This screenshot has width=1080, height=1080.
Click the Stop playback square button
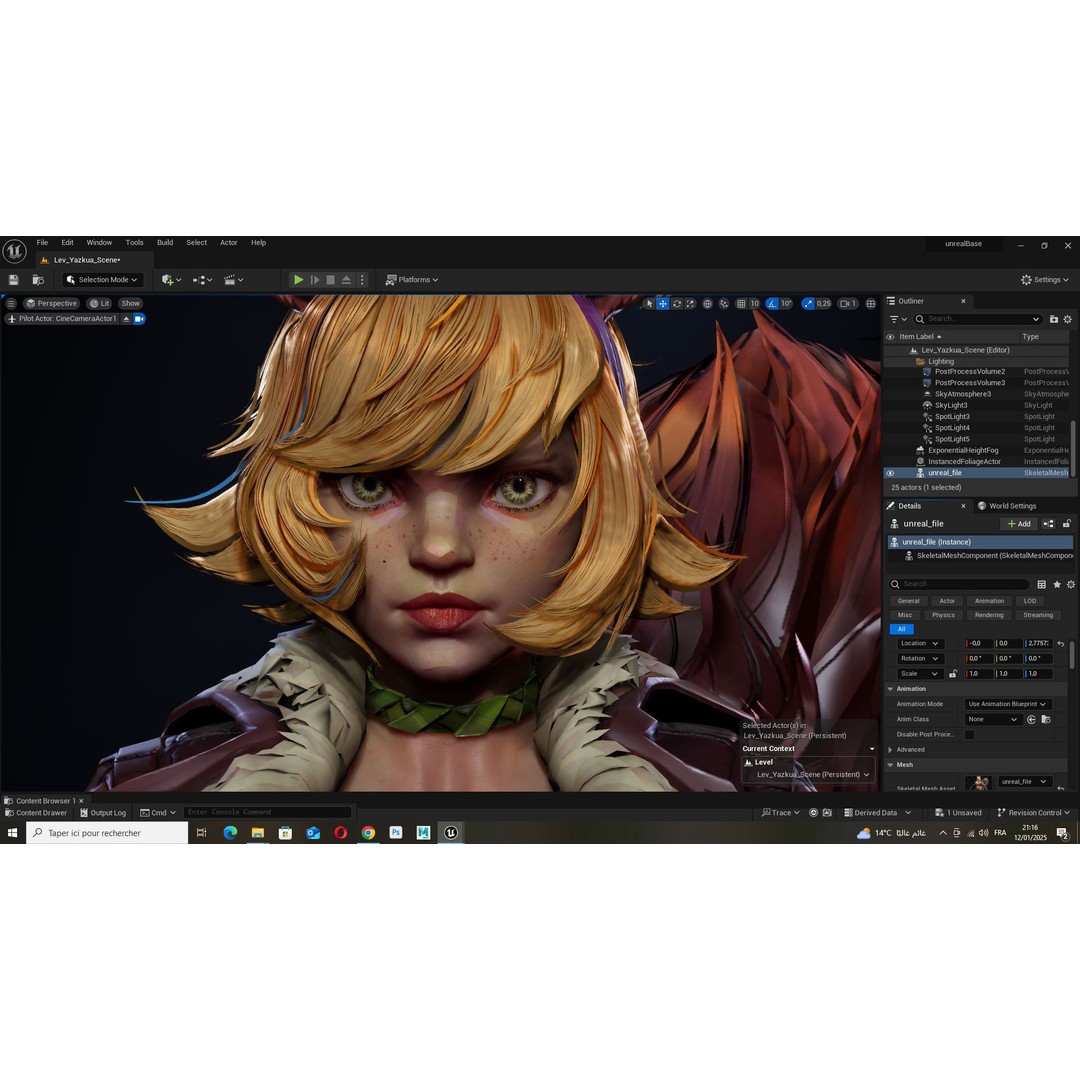coord(331,280)
